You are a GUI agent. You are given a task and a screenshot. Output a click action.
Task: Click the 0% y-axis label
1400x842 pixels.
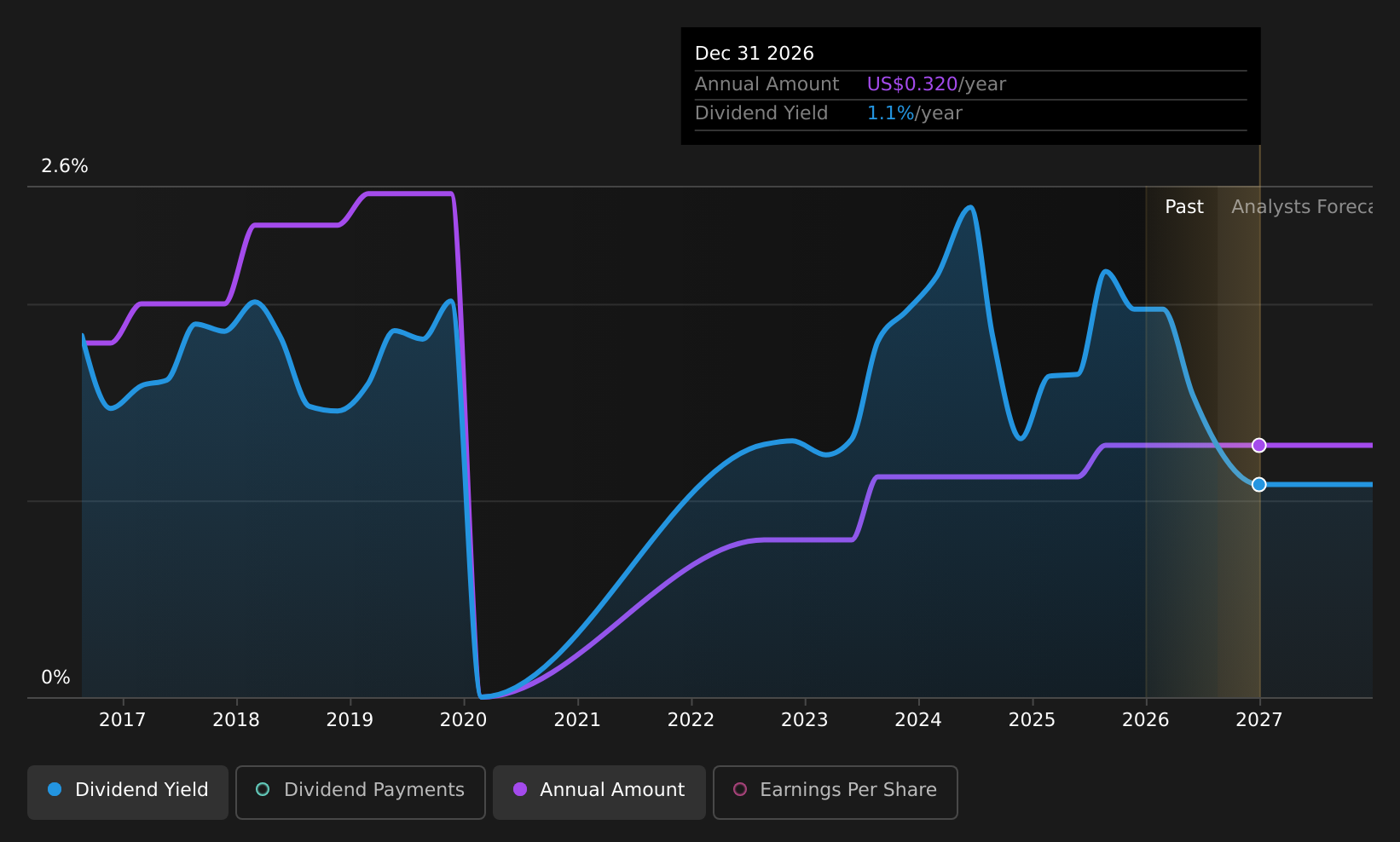56,678
